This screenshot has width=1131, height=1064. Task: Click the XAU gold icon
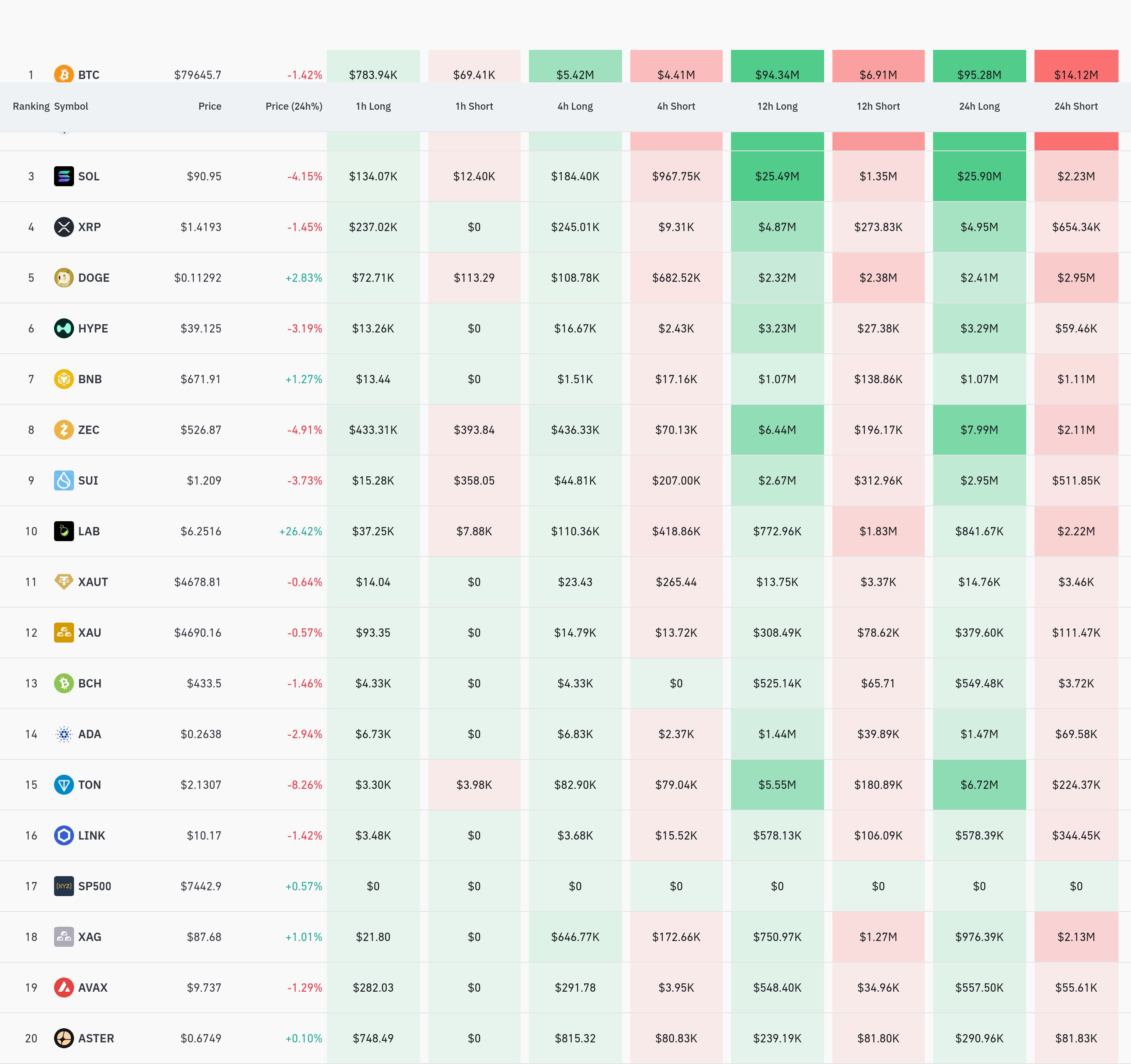pos(64,632)
